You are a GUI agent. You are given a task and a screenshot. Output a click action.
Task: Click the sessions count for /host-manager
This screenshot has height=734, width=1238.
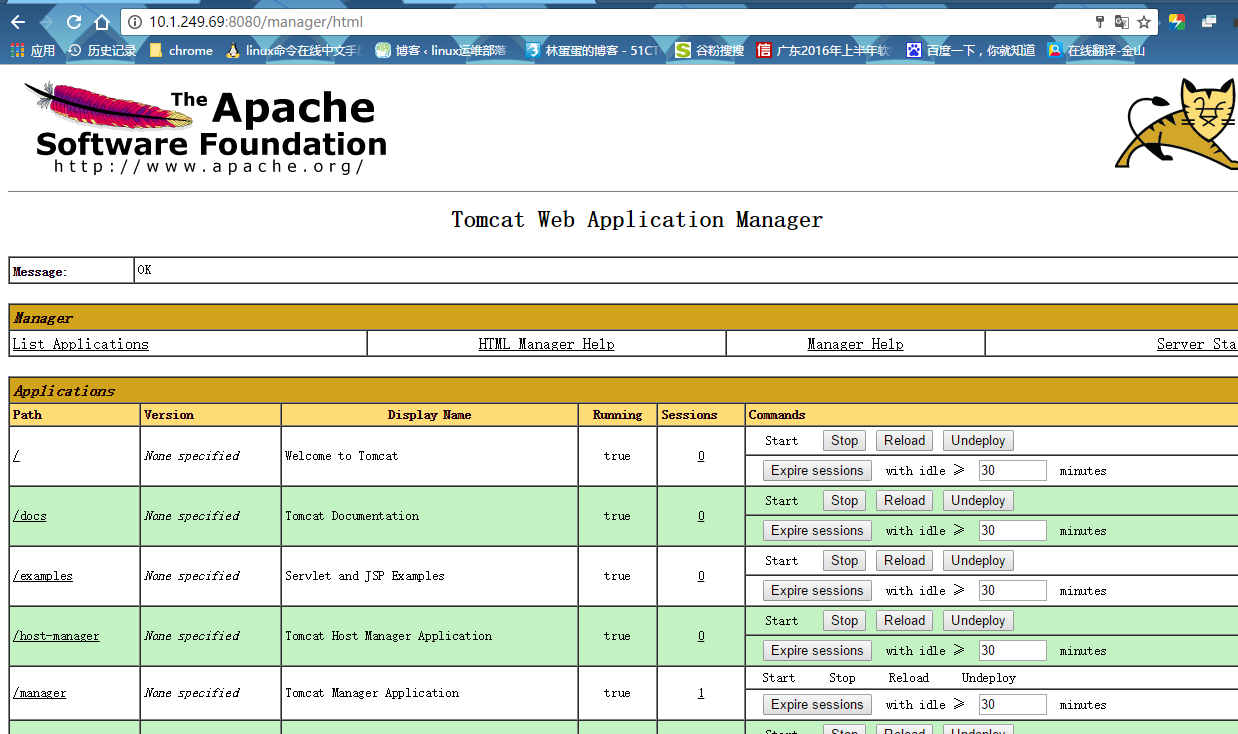[x=701, y=636]
